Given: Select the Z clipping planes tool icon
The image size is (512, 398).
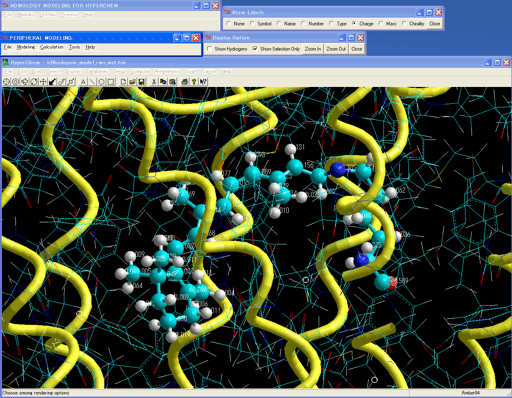Looking at the screenshot, I should (71, 82).
